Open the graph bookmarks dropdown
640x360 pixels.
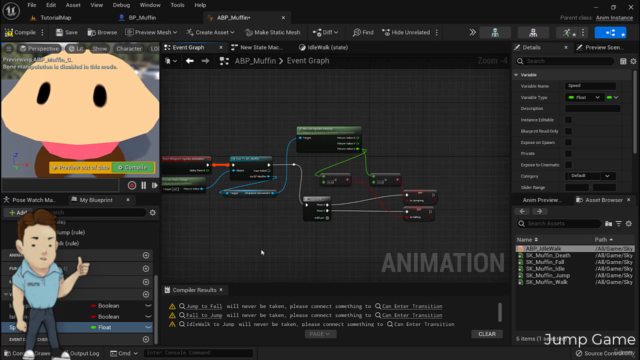(x=171, y=61)
